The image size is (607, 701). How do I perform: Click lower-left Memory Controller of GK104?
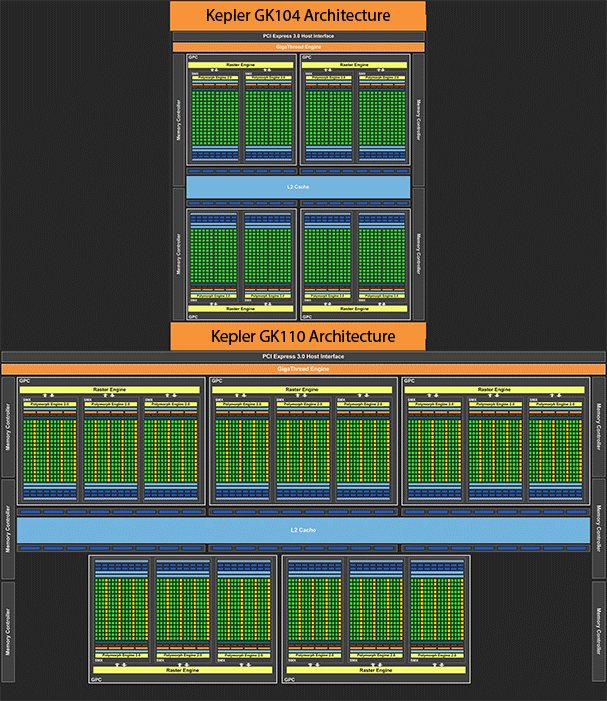click(x=179, y=254)
